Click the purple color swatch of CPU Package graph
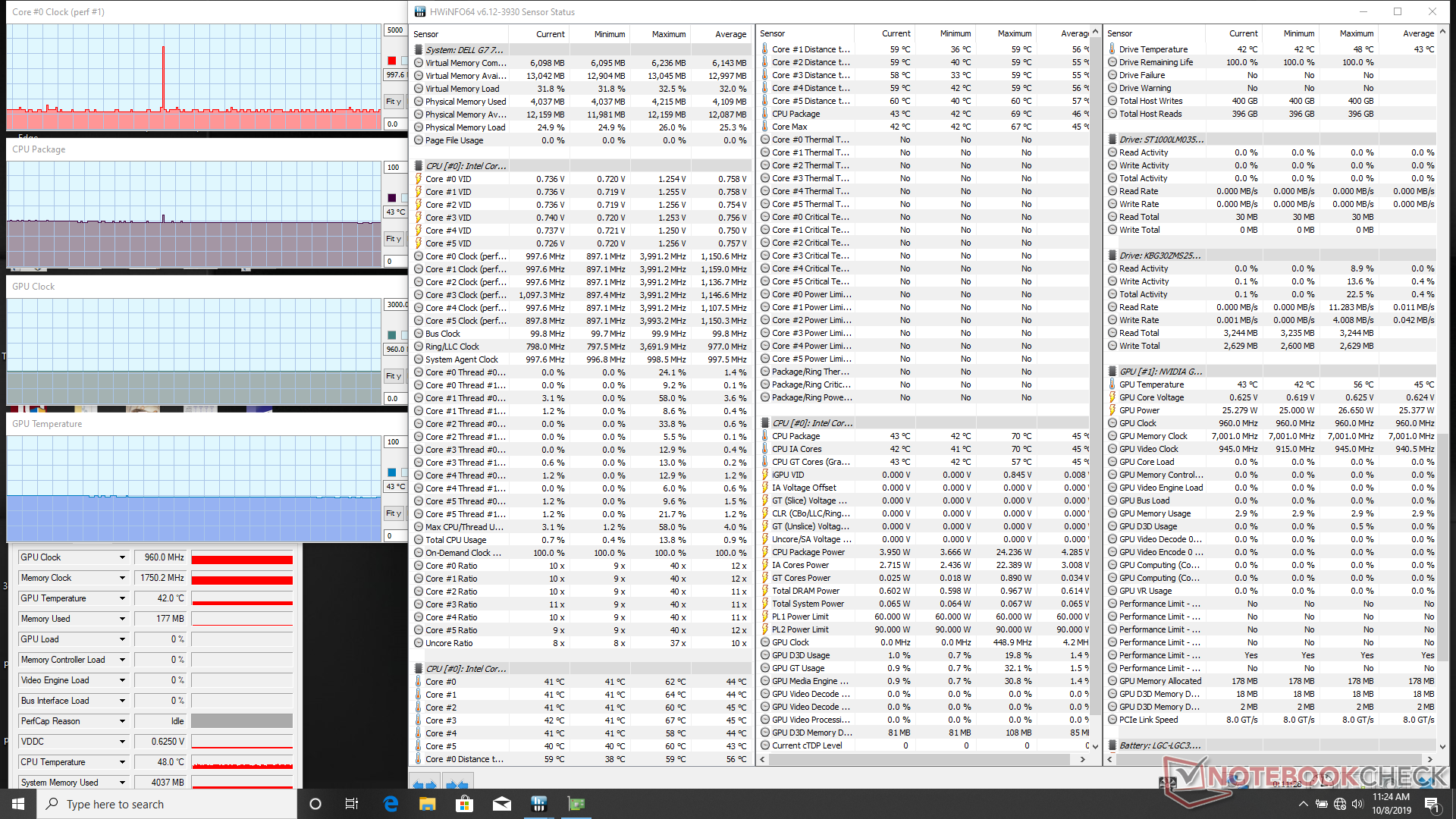This screenshot has height=819, width=1456. pos(391,198)
